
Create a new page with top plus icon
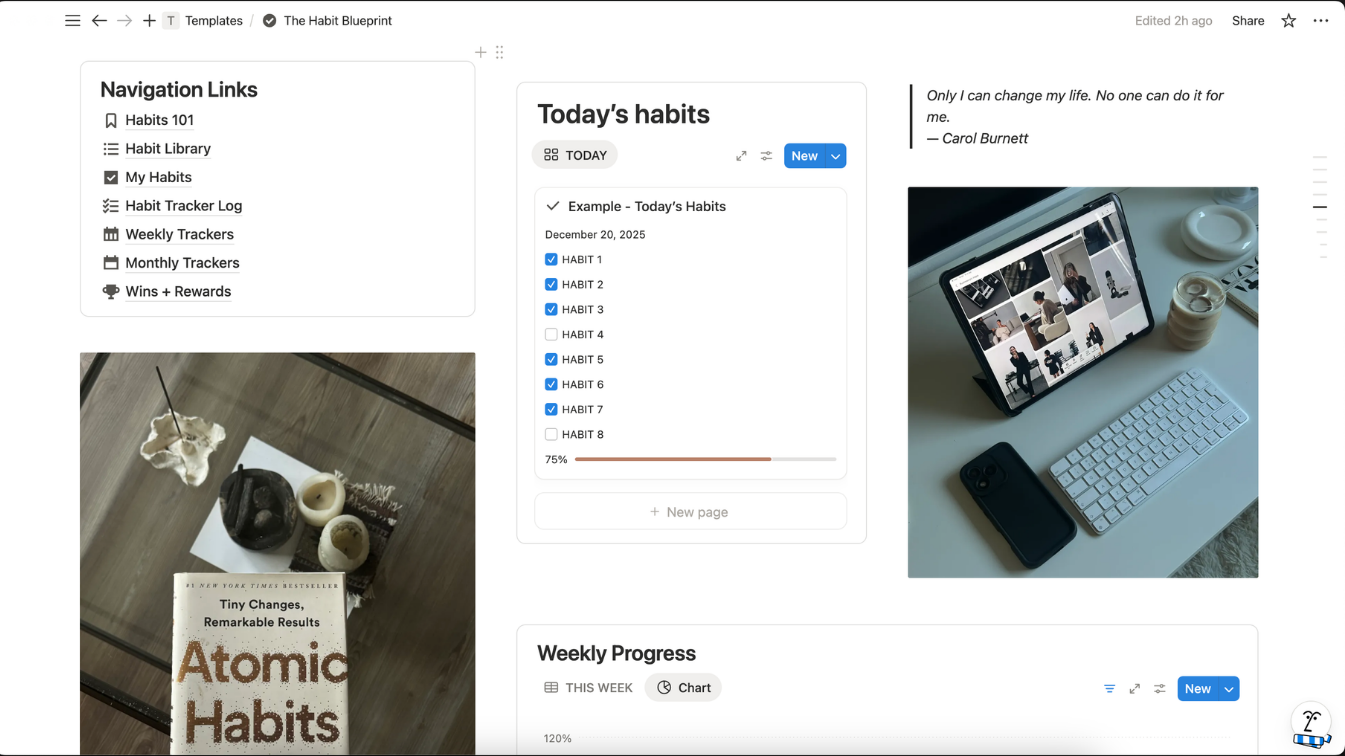pyautogui.click(x=149, y=20)
